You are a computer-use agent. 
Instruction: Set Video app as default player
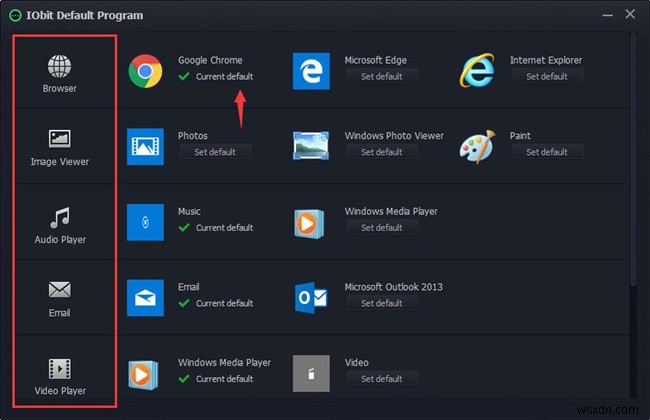(x=382, y=379)
